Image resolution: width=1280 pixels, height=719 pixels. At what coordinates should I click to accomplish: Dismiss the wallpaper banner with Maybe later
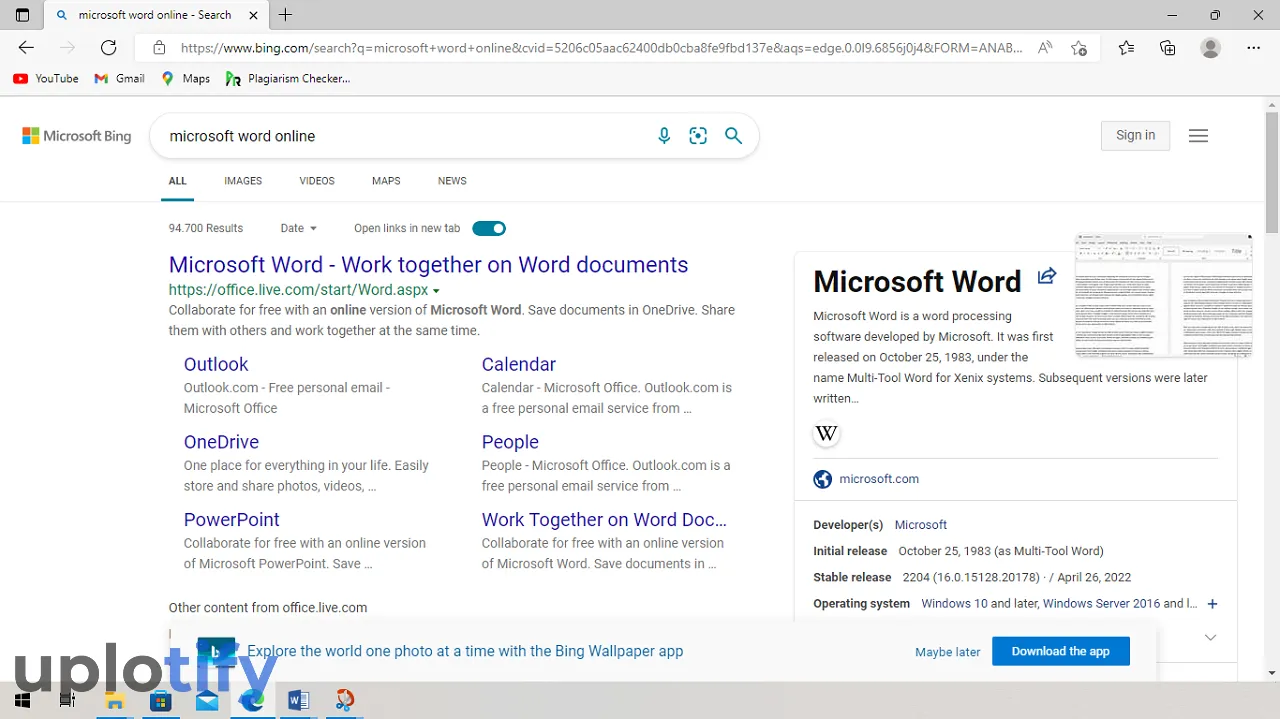947,652
